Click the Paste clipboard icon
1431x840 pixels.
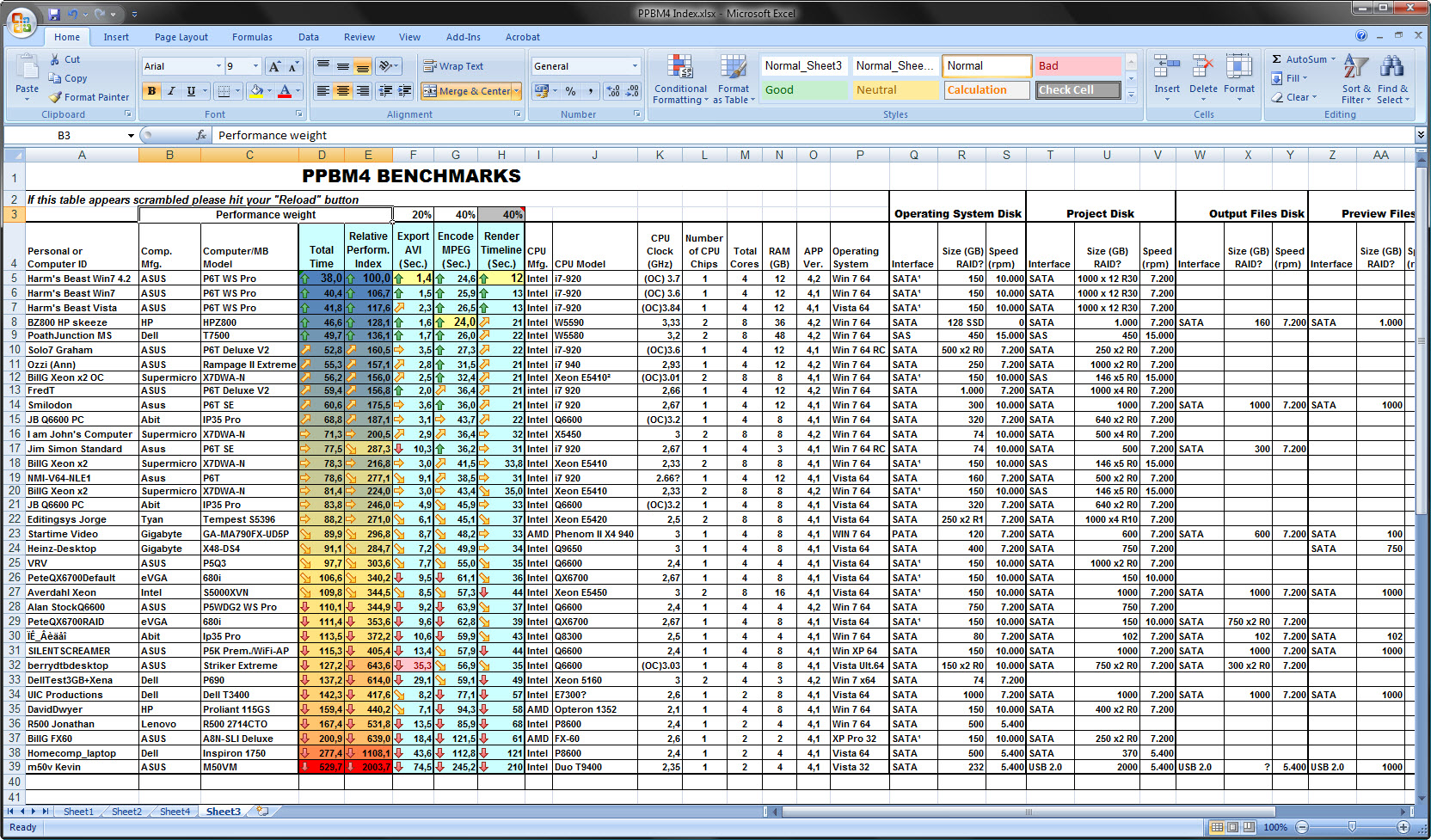tap(27, 67)
